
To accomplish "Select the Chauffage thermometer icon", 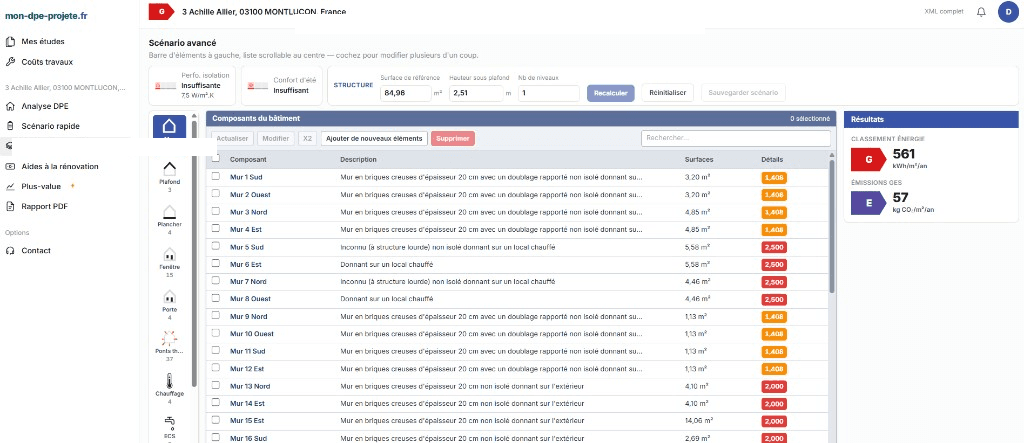I will [x=169, y=381].
